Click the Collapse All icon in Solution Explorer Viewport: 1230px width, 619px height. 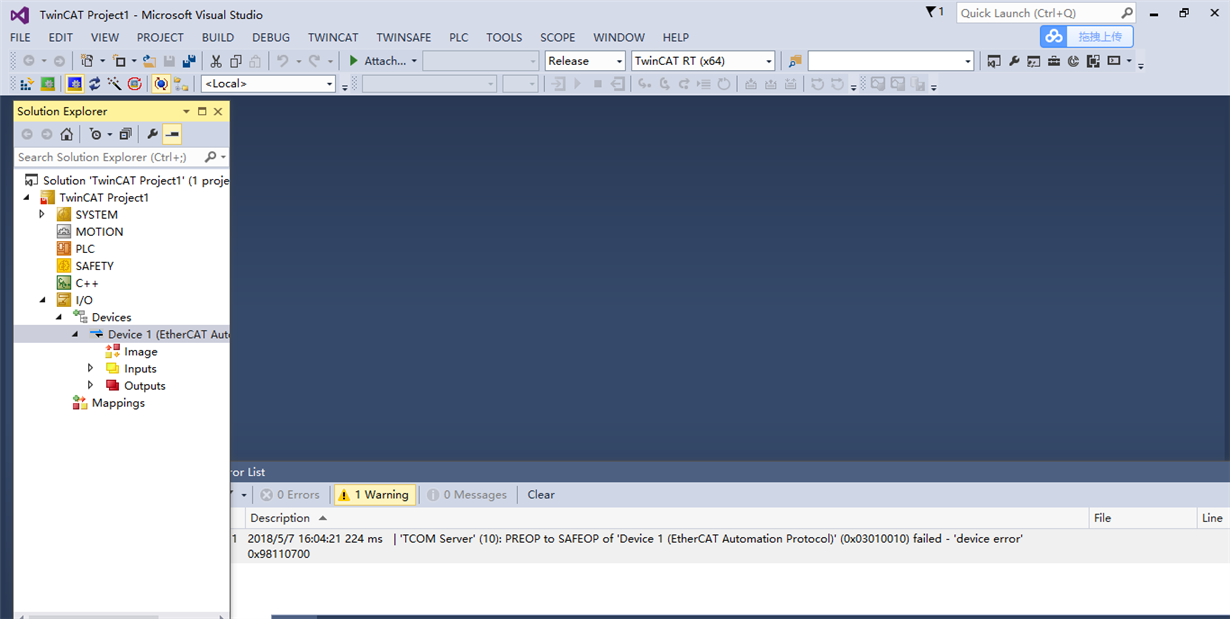point(125,134)
